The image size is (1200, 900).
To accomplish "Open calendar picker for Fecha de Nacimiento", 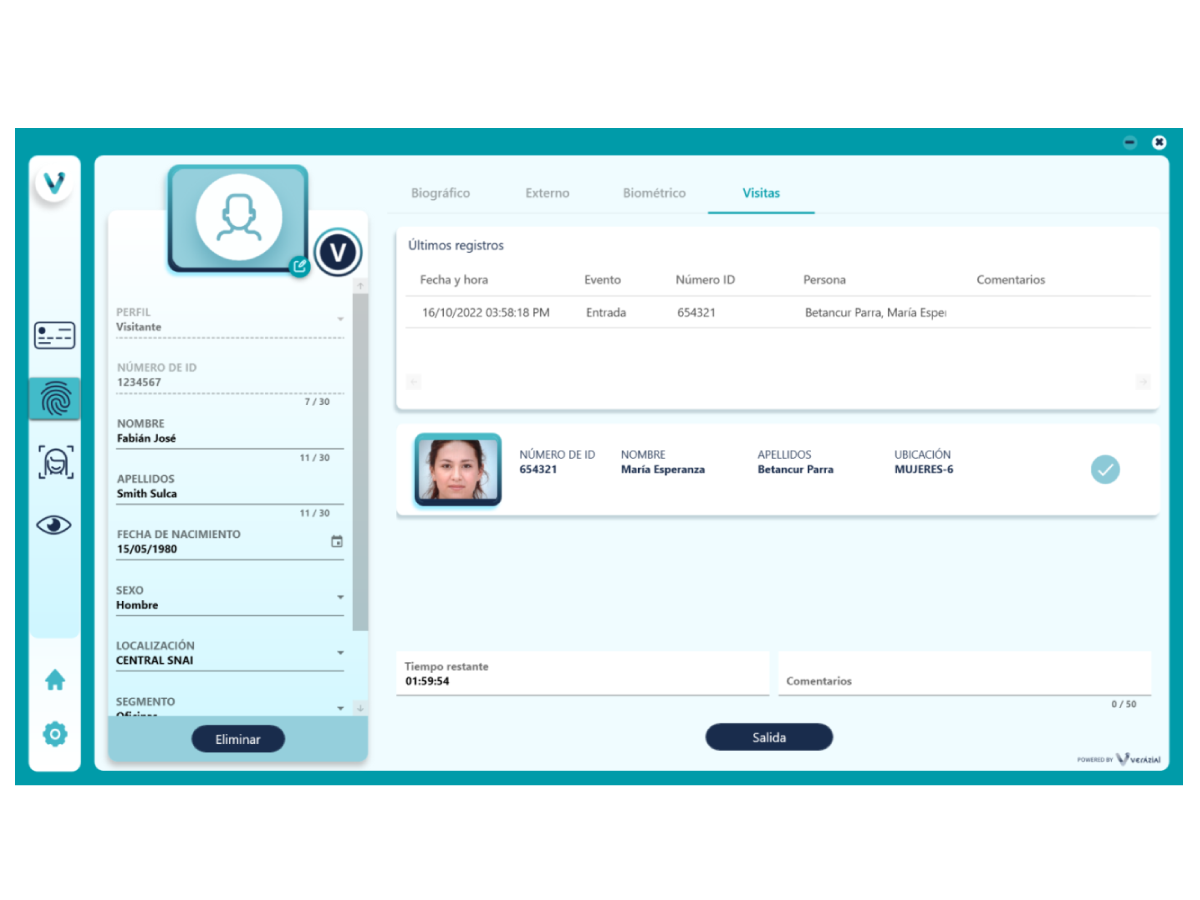I will tap(337, 541).
